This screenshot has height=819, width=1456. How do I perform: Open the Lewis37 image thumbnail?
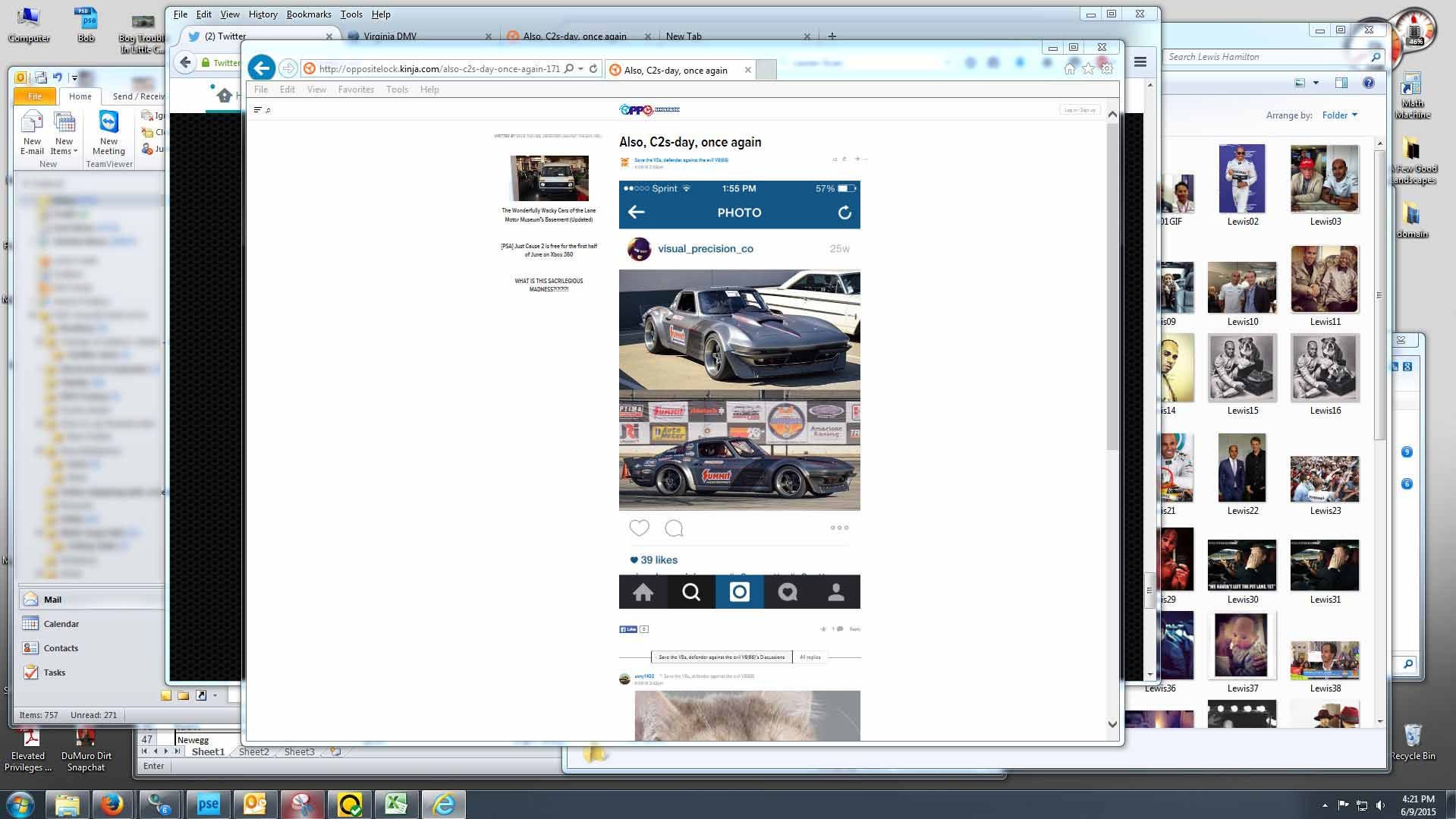(x=1241, y=646)
